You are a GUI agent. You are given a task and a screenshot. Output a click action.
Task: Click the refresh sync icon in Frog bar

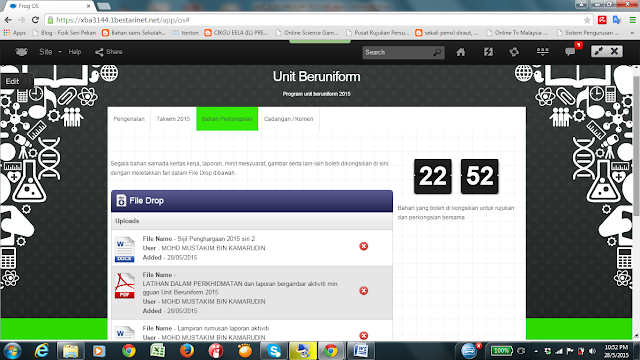(514, 52)
